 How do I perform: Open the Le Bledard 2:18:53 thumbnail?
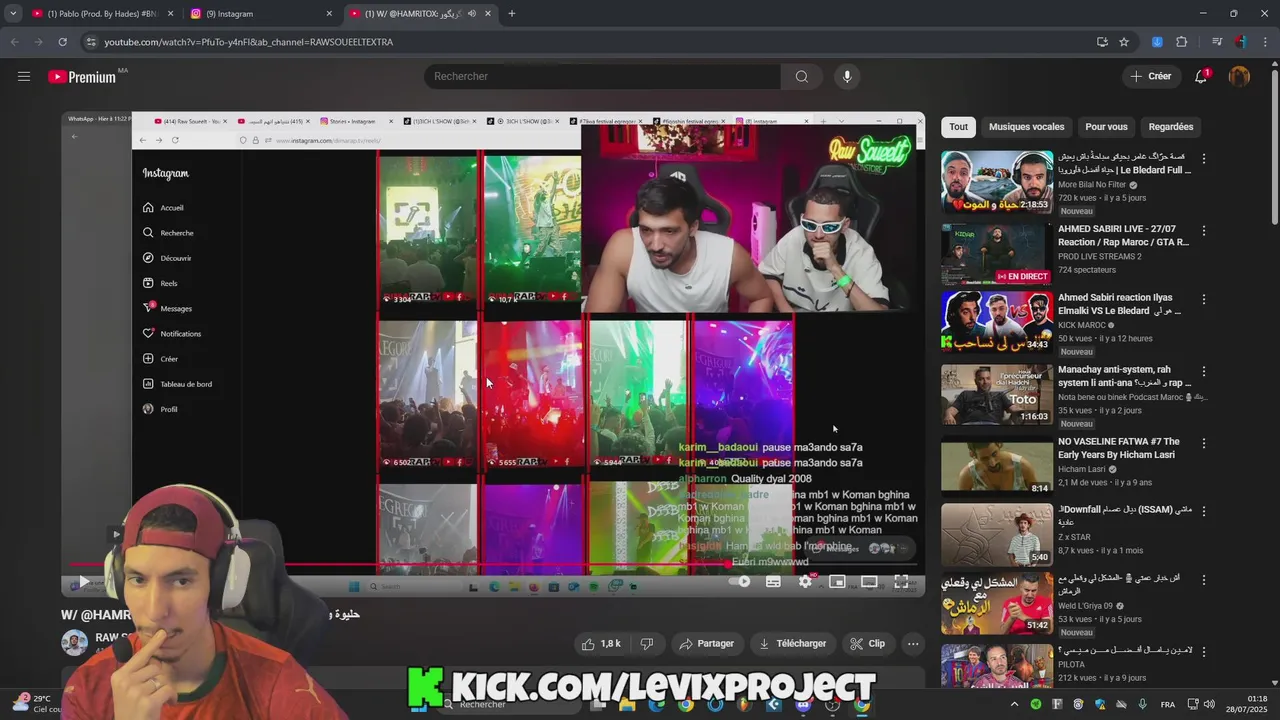(x=997, y=182)
